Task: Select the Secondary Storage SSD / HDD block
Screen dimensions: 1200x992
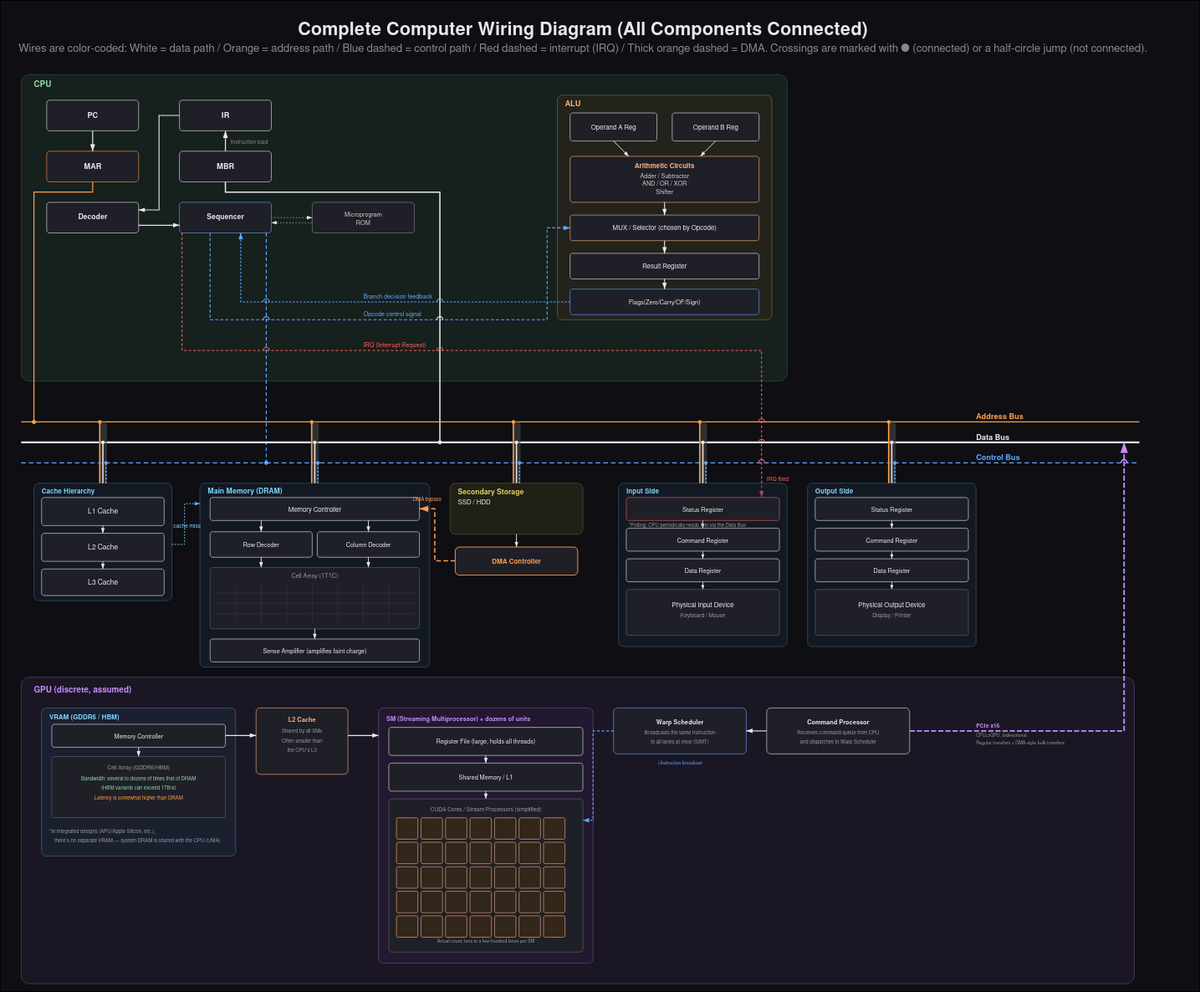Action: tap(516, 509)
